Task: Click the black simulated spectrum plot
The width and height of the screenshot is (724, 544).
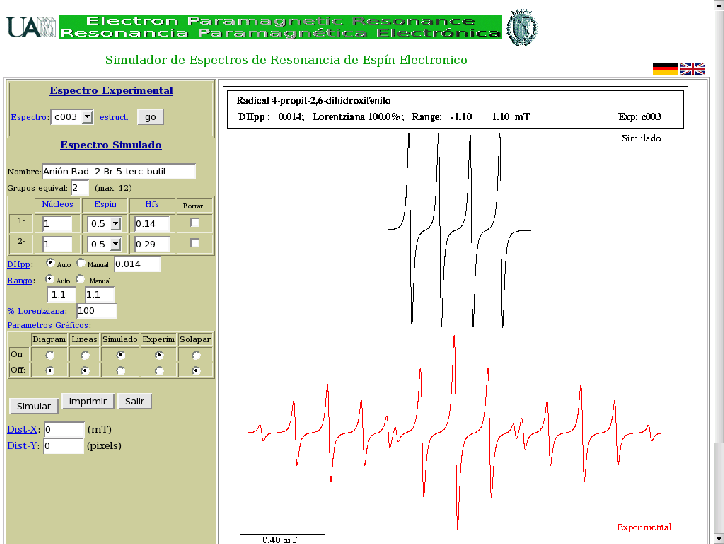Action: pyautogui.click(x=459, y=230)
